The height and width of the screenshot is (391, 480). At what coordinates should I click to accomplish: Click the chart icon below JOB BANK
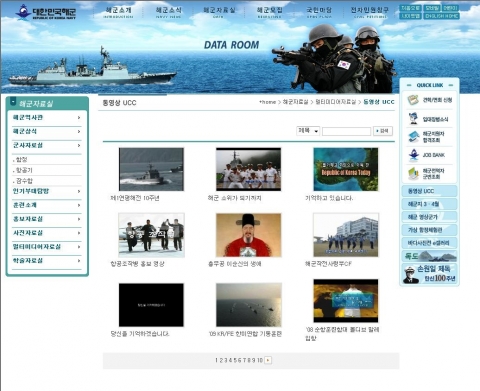pyautogui.click(x=414, y=173)
